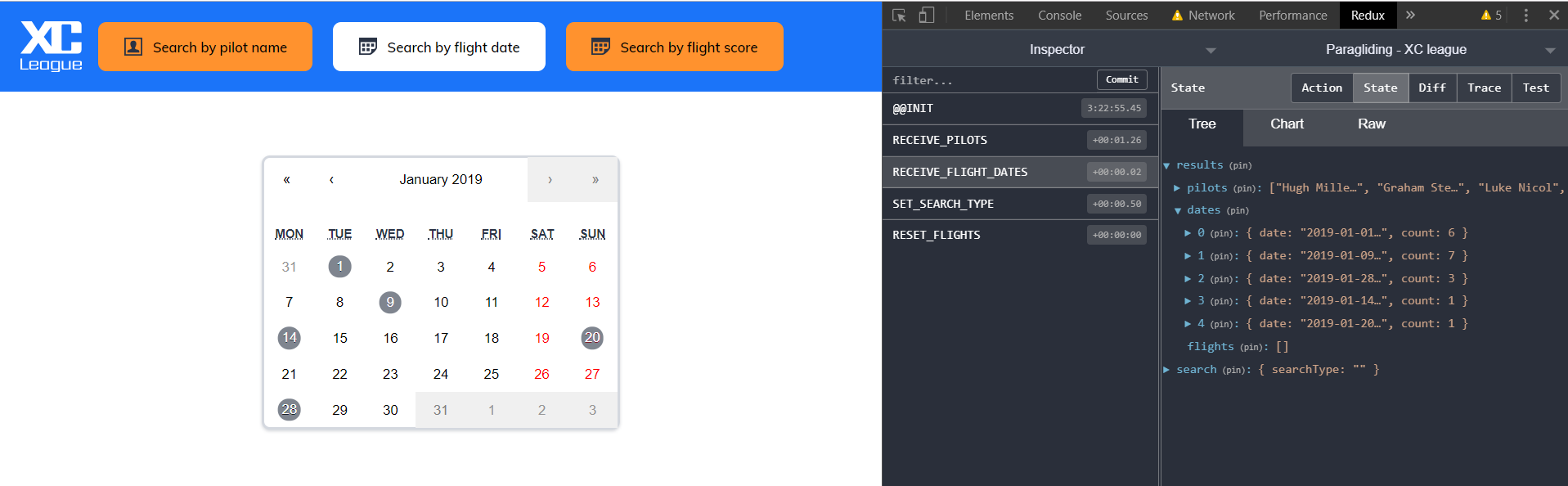
Task: Select the Redux DevTools tab
Action: (1368, 15)
